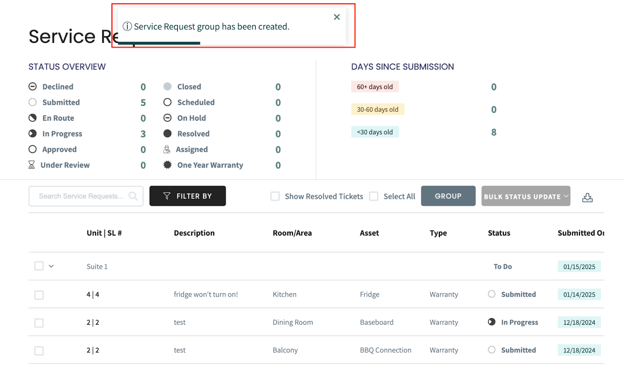Check the Select All checkbox
Screen dimensions: 624x371
tap(374, 196)
